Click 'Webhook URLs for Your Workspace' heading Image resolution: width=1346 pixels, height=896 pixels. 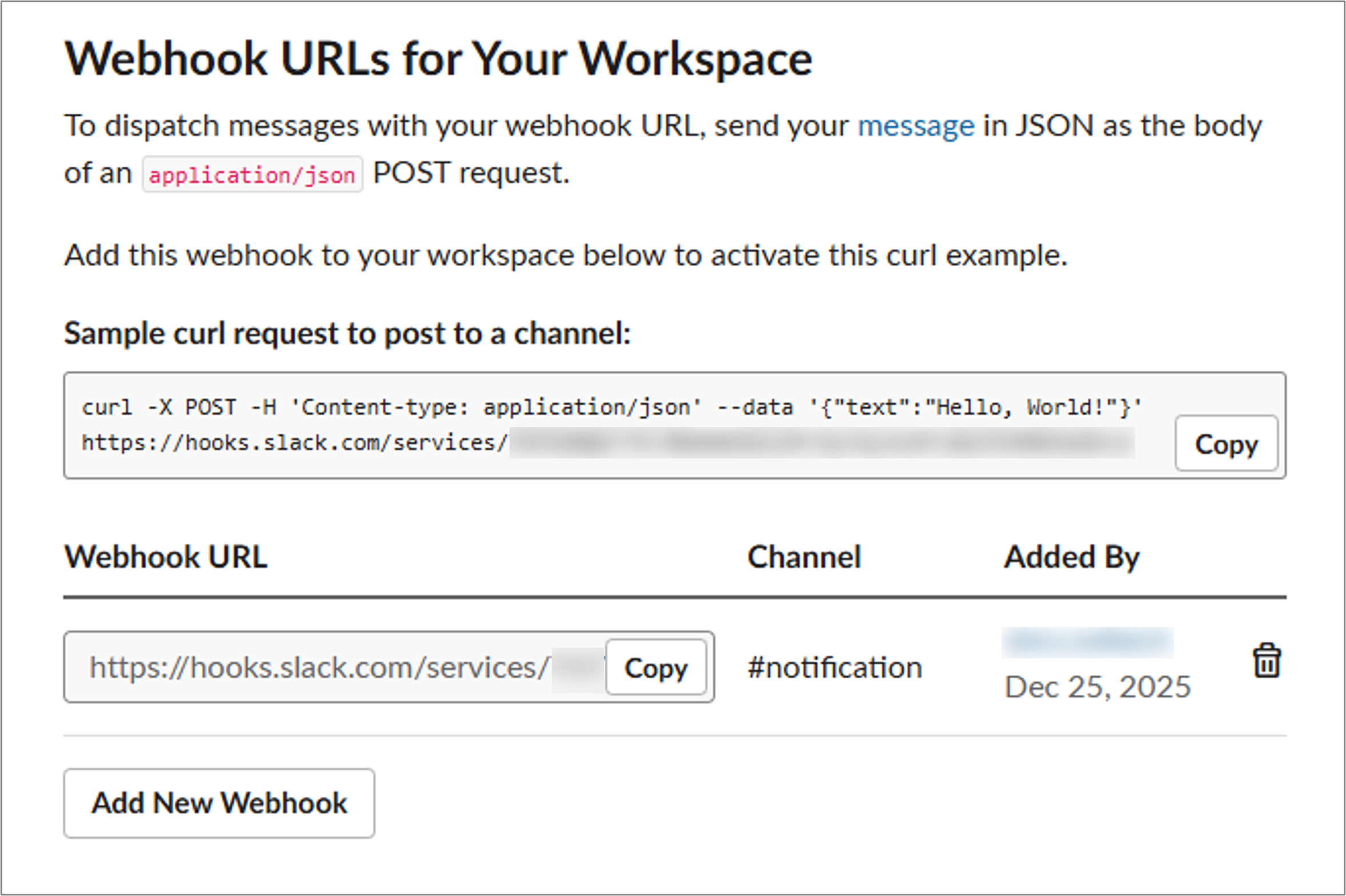point(438,59)
